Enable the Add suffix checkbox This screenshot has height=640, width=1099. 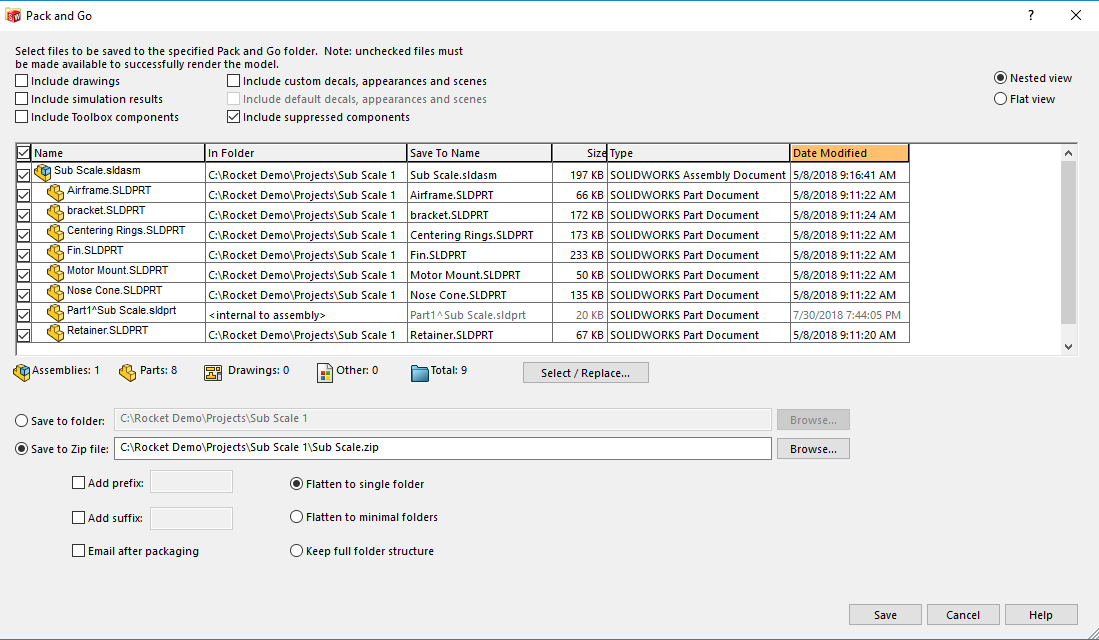pyautogui.click(x=78, y=517)
